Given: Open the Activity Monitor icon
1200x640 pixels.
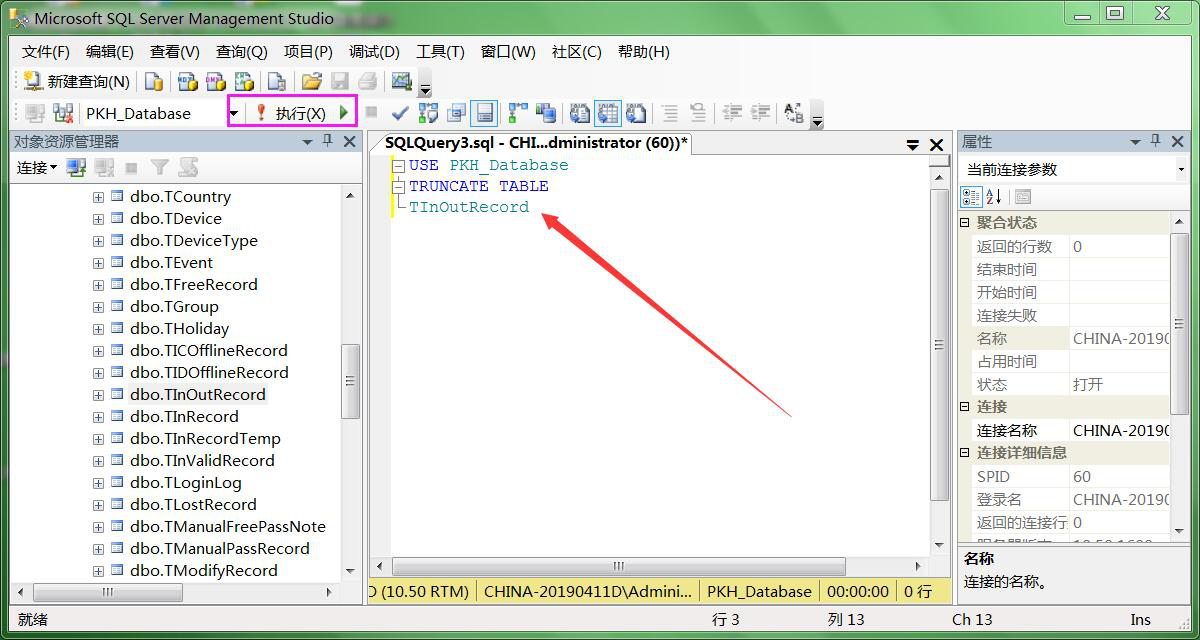Looking at the screenshot, I should click(x=401, y=82).
